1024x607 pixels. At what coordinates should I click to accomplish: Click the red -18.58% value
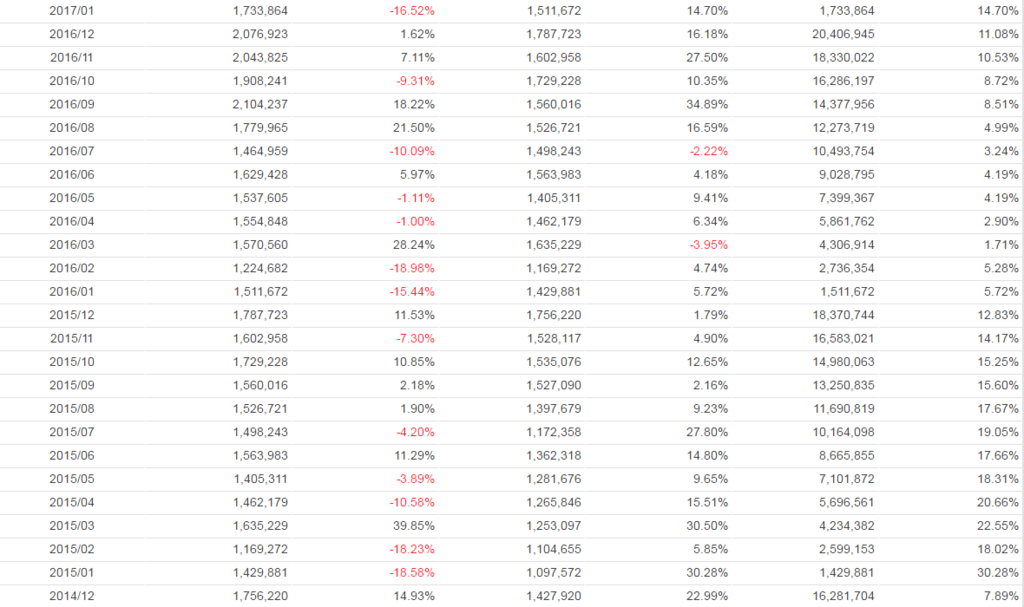tap(412, 573)
